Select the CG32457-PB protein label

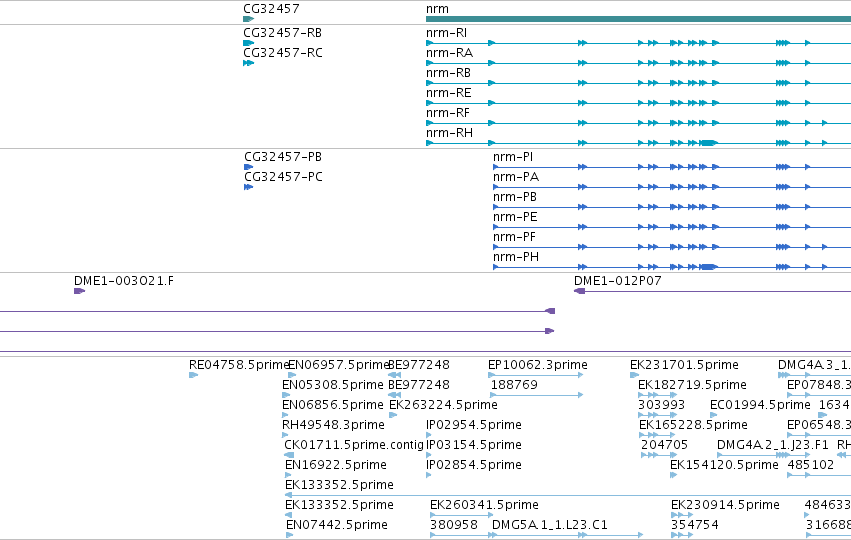point(283,157)
